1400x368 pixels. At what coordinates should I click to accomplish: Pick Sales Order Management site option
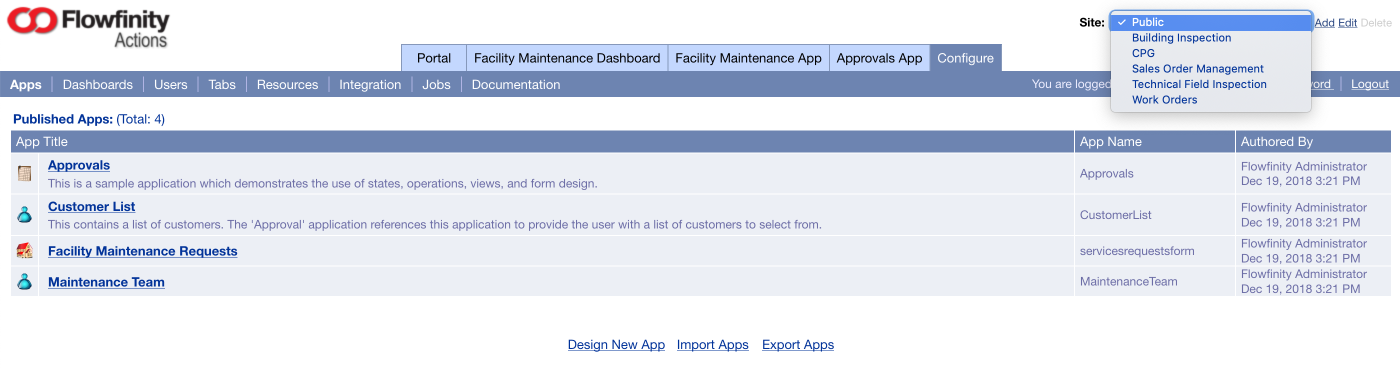[x=1211, y=69]
